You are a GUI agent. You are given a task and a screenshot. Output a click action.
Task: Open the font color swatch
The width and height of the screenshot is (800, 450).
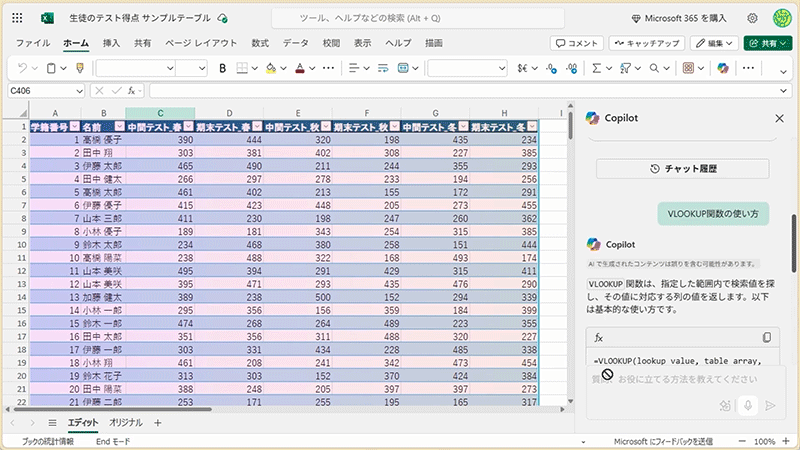(x=299, y=68)
